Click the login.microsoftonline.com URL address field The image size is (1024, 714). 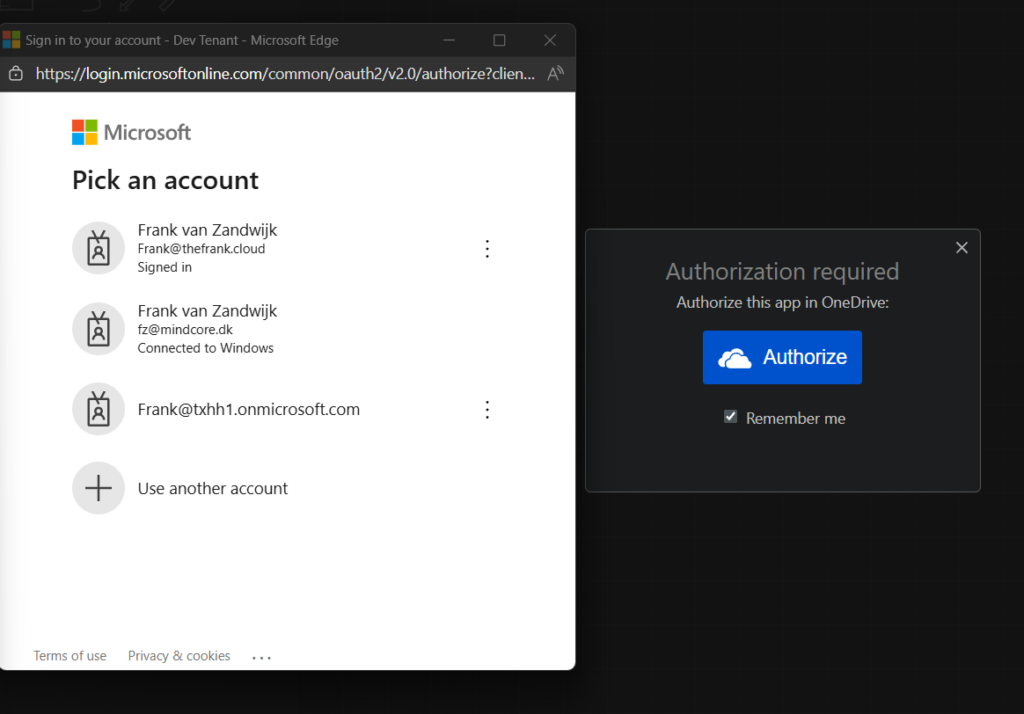pos(285,74)
